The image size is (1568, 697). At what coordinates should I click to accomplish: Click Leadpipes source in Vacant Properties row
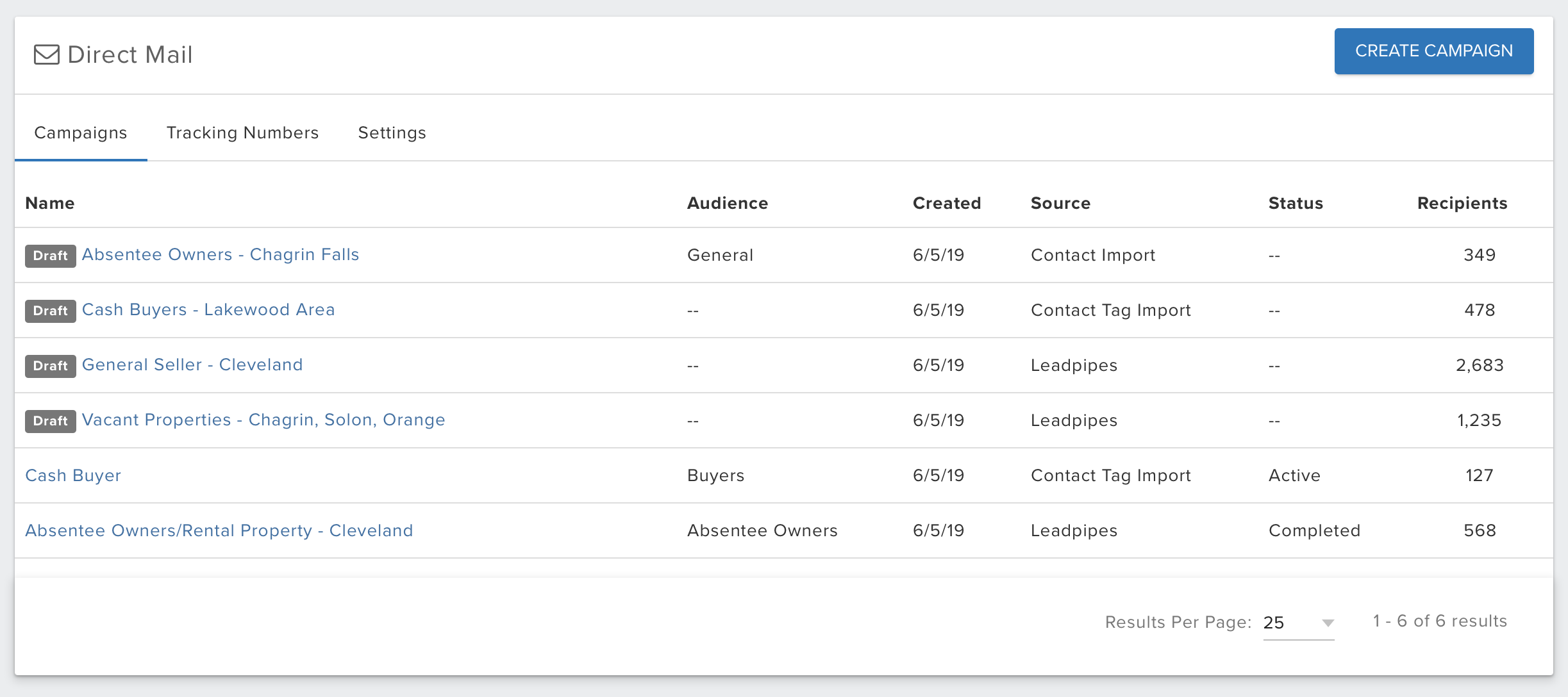[x=1074, y=420]
